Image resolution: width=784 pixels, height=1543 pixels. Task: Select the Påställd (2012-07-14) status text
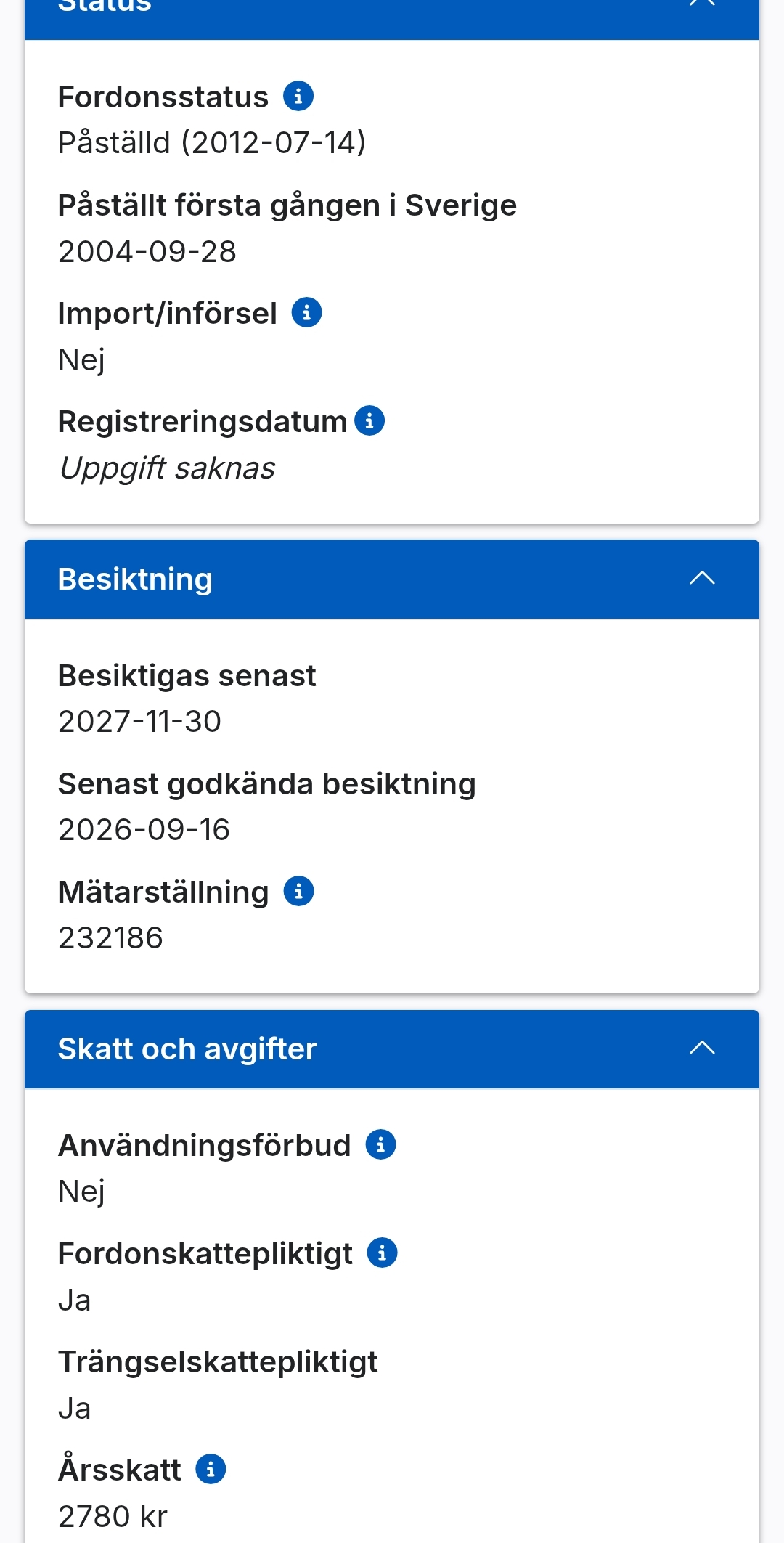click(x=212, y=142)
